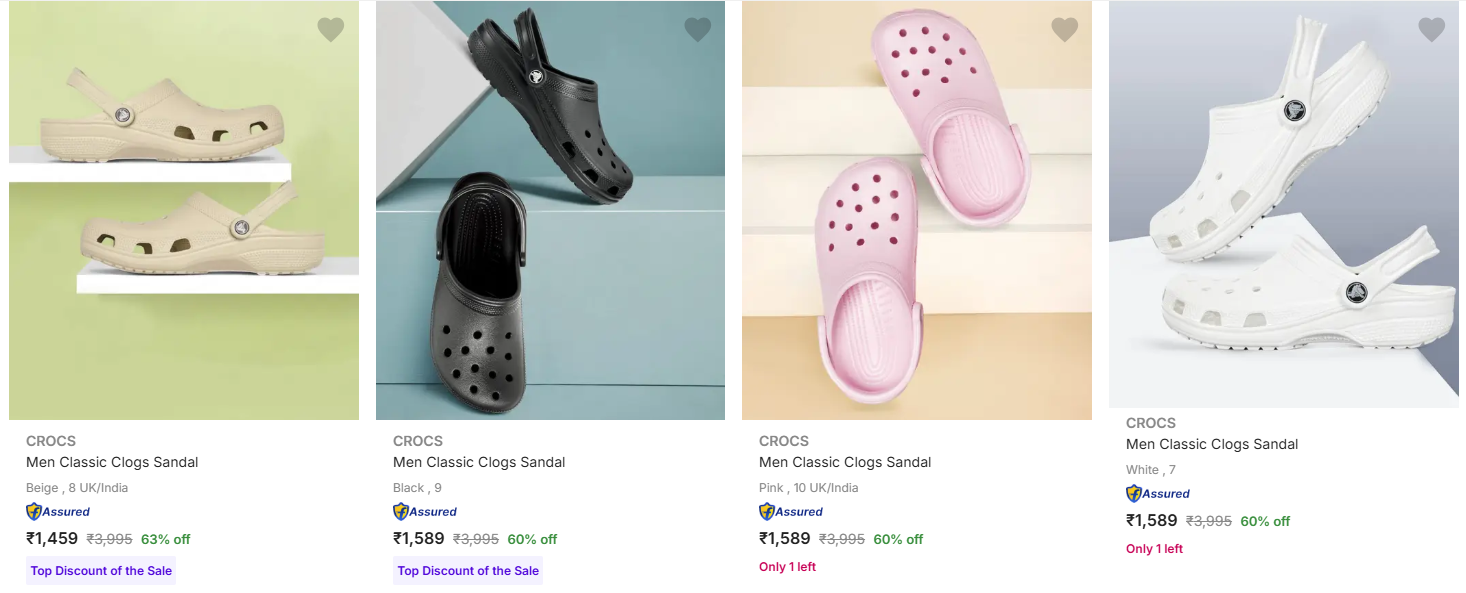Click the ₹1,459 price on beige clogs

coord(52,539)
